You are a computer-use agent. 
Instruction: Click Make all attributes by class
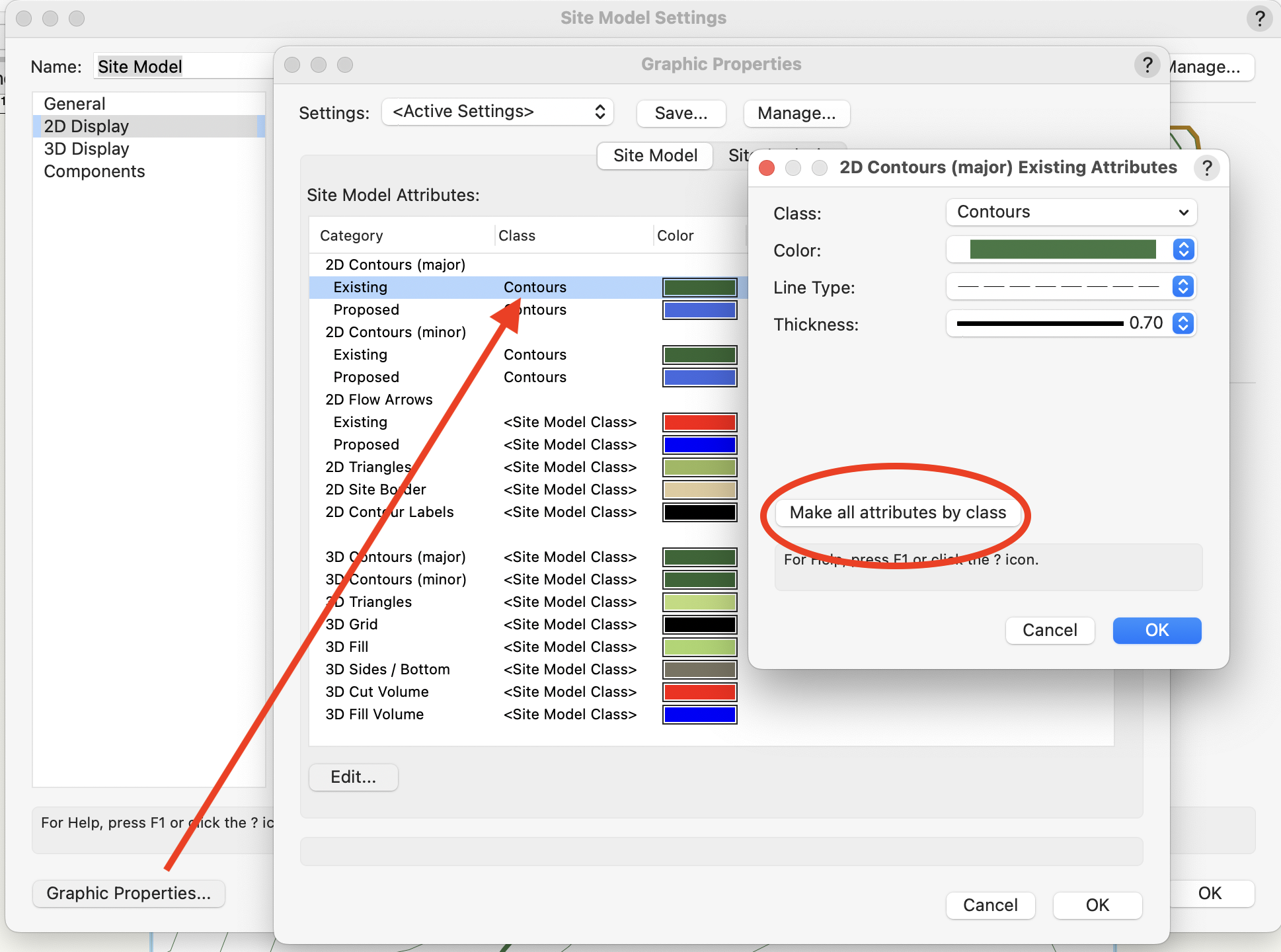pos(898,512)
